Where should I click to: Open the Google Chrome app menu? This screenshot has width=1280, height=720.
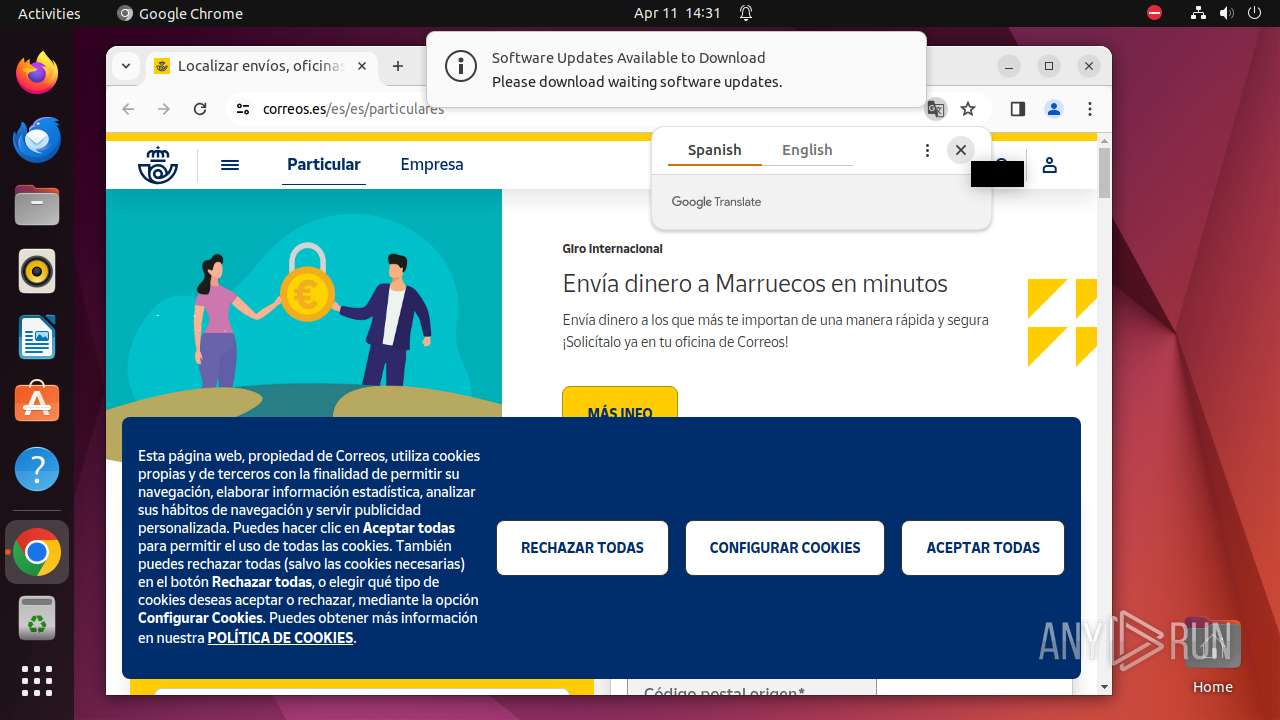click(x=180, y=13)
